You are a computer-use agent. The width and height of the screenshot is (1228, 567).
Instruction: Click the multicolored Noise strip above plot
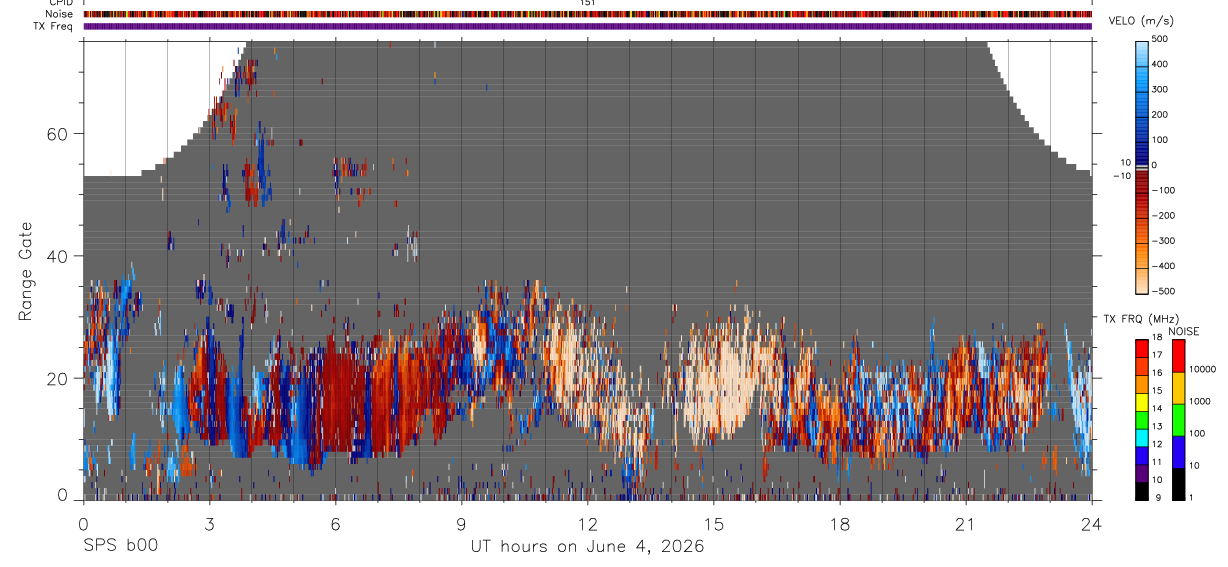(x=587, y=14)
